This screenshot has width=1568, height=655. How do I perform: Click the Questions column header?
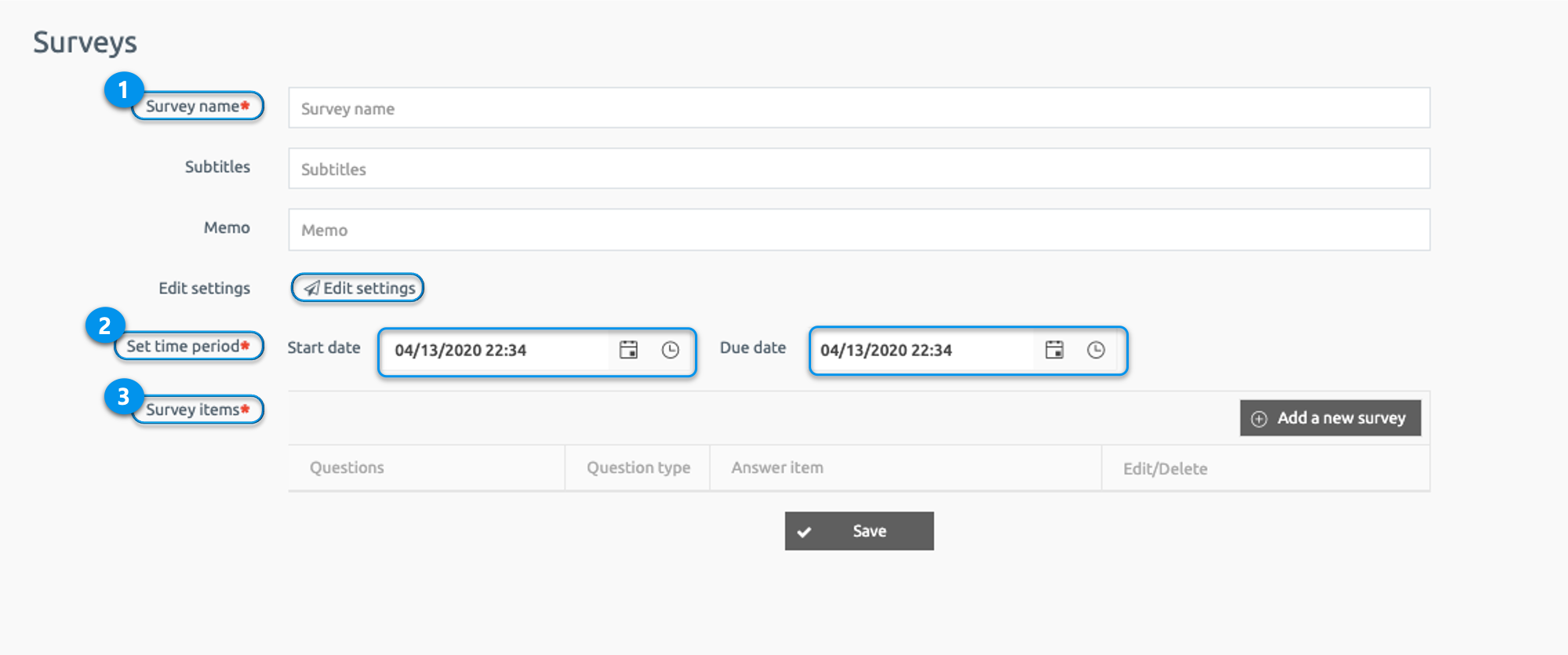click(347, 468)
